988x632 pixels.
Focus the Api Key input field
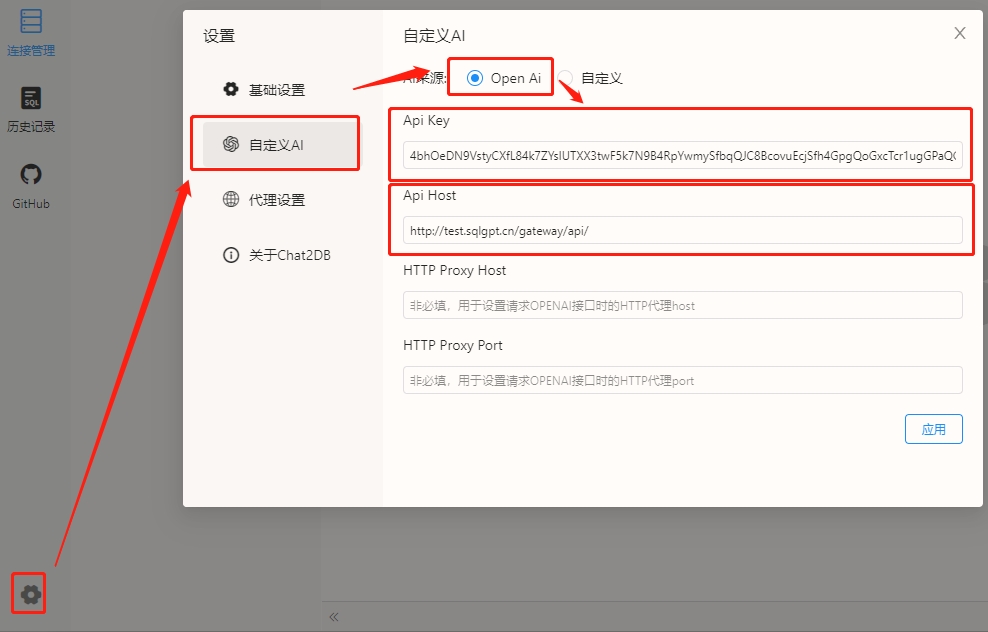click(682, 155)
